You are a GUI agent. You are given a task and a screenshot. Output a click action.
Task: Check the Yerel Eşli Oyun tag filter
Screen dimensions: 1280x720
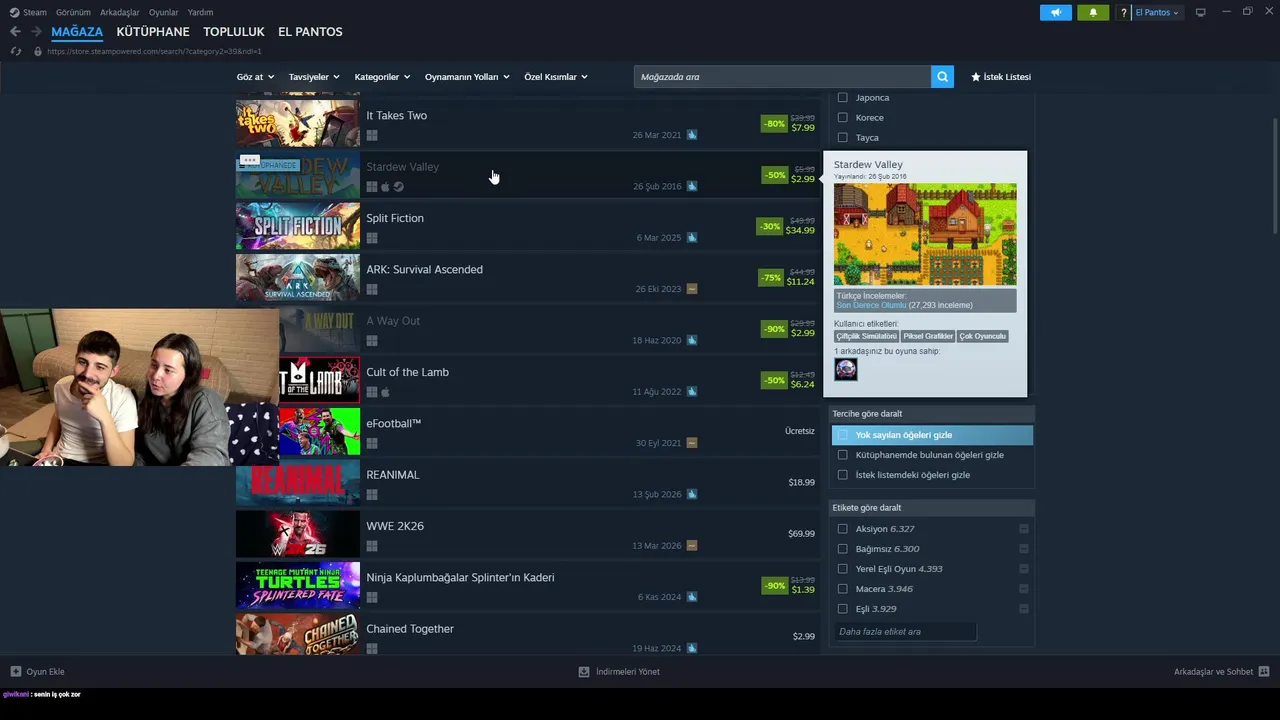point(842,569)
